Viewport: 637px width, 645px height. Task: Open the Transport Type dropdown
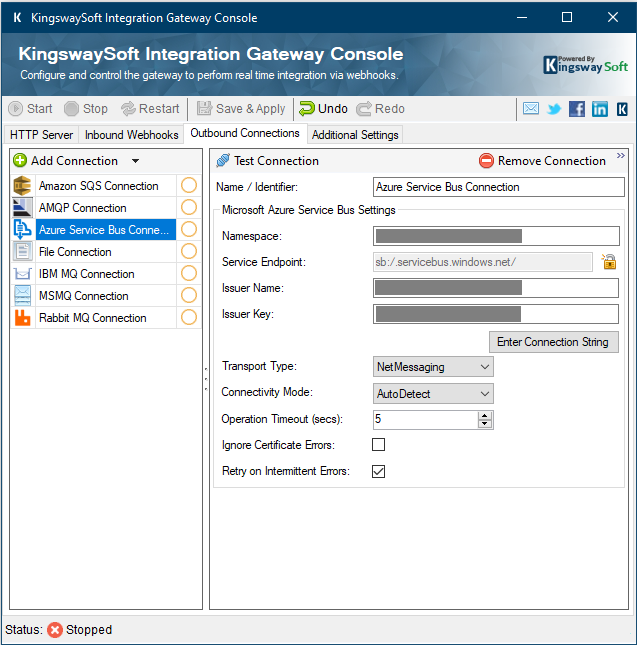click(x=433, y=367)
